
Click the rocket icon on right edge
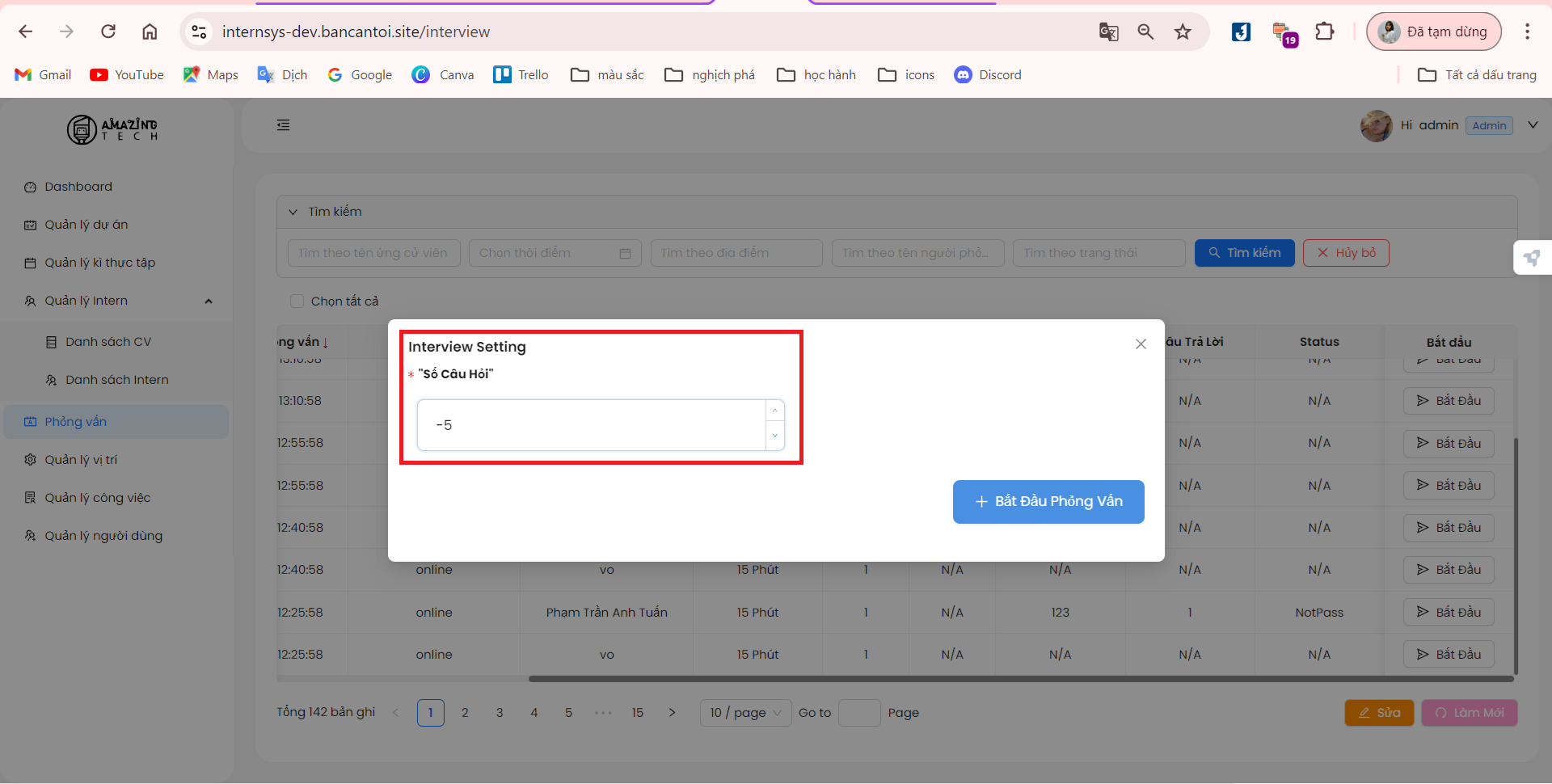coord(1532,258)
